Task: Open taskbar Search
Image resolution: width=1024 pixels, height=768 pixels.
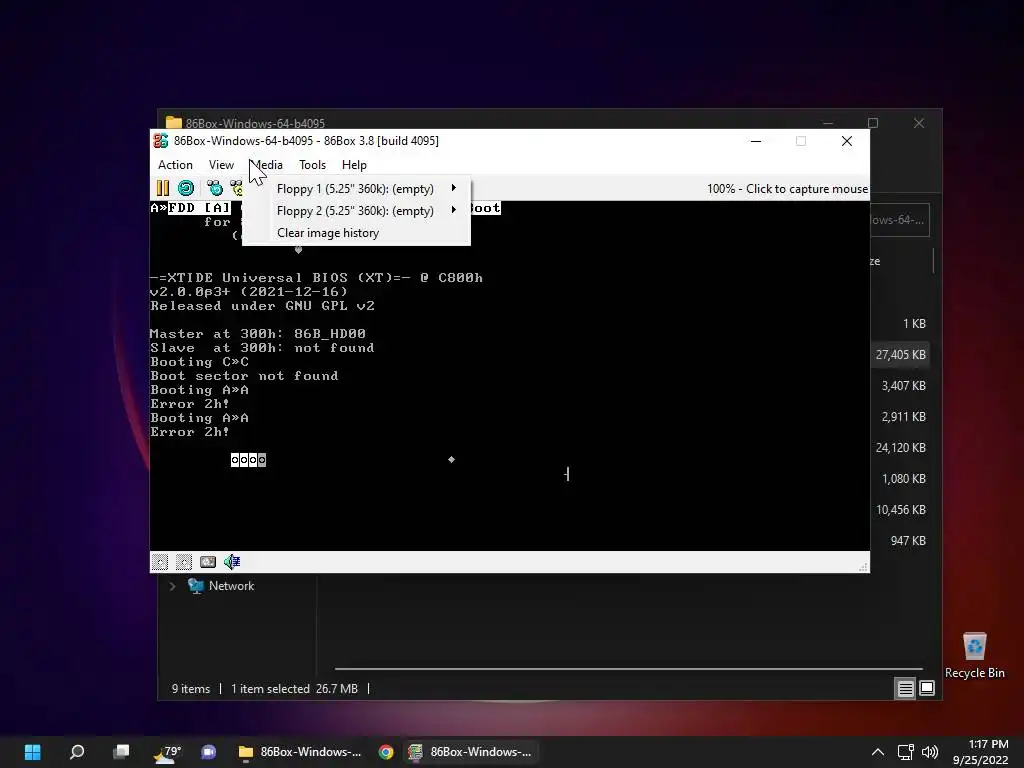Action: point(77,752)
